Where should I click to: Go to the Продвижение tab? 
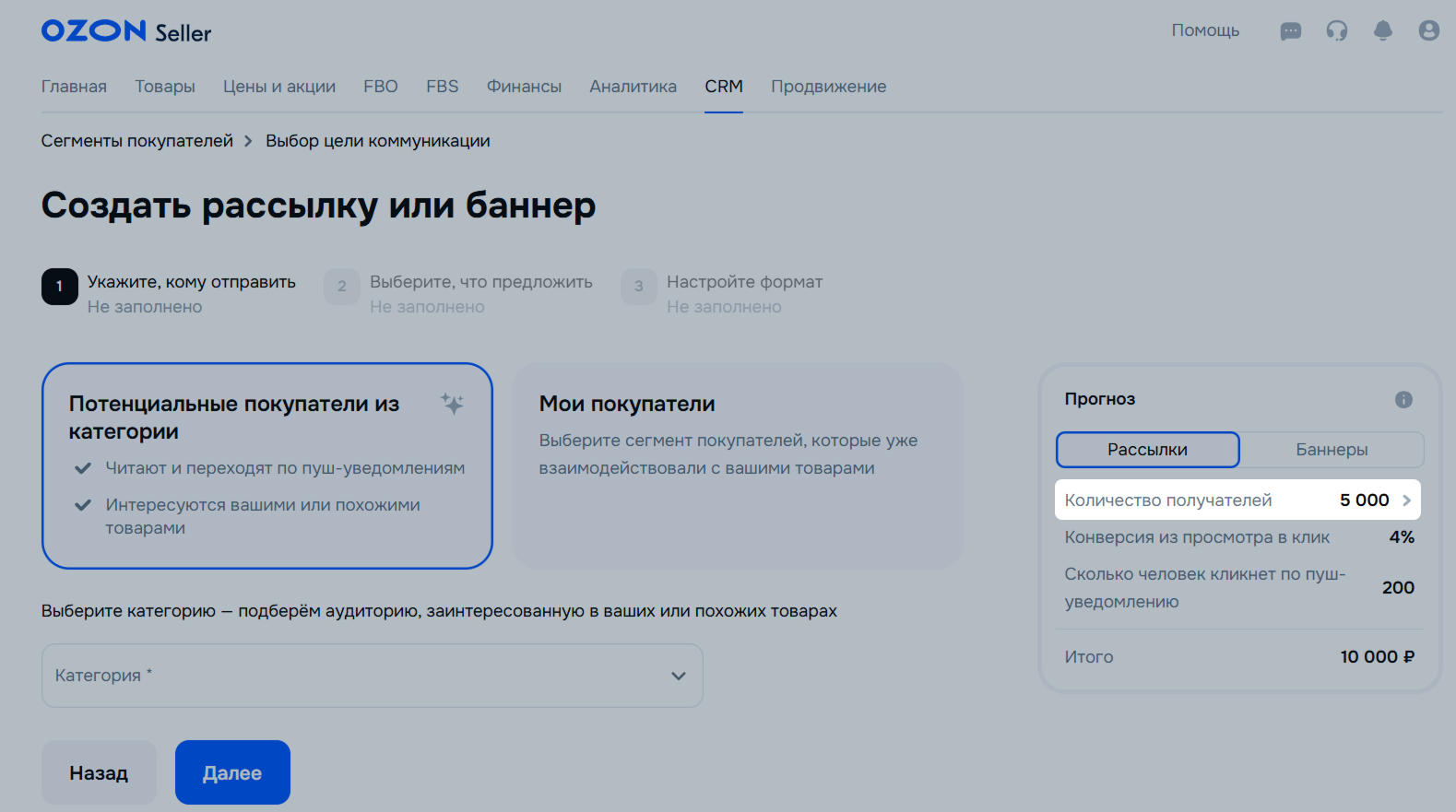tap(828, 87)
